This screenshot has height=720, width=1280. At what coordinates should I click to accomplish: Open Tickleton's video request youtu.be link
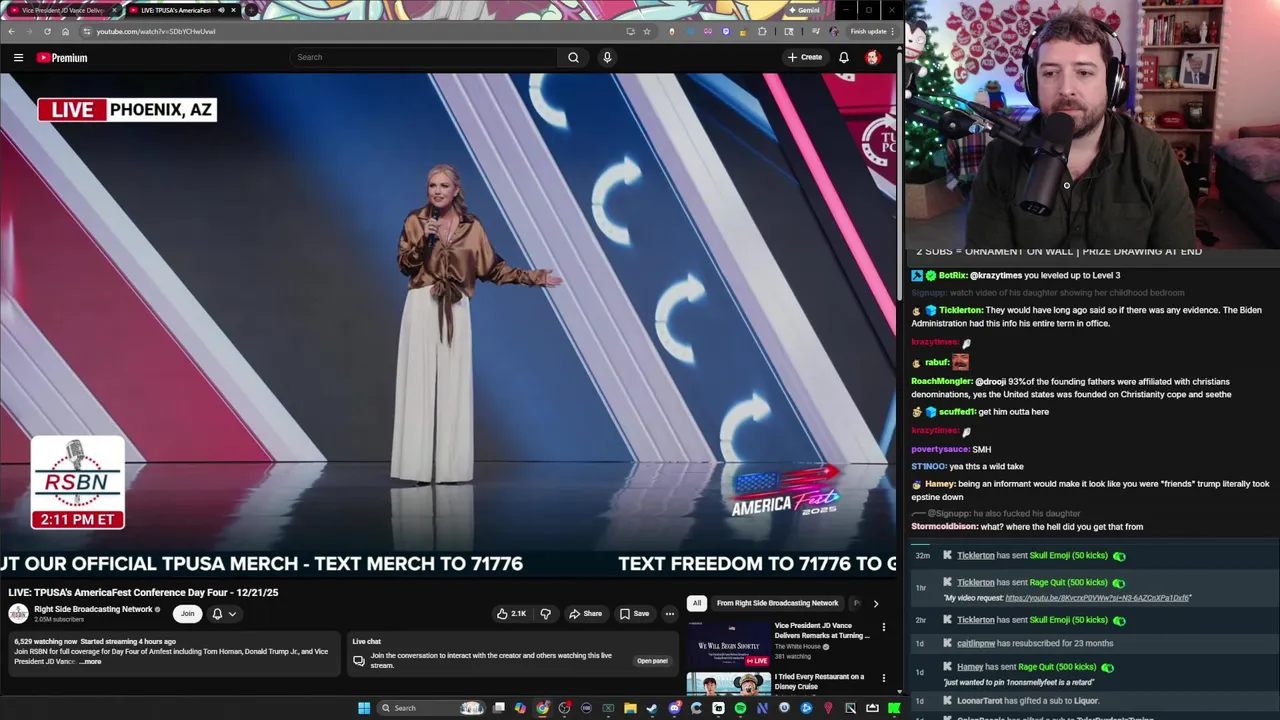1097,598
